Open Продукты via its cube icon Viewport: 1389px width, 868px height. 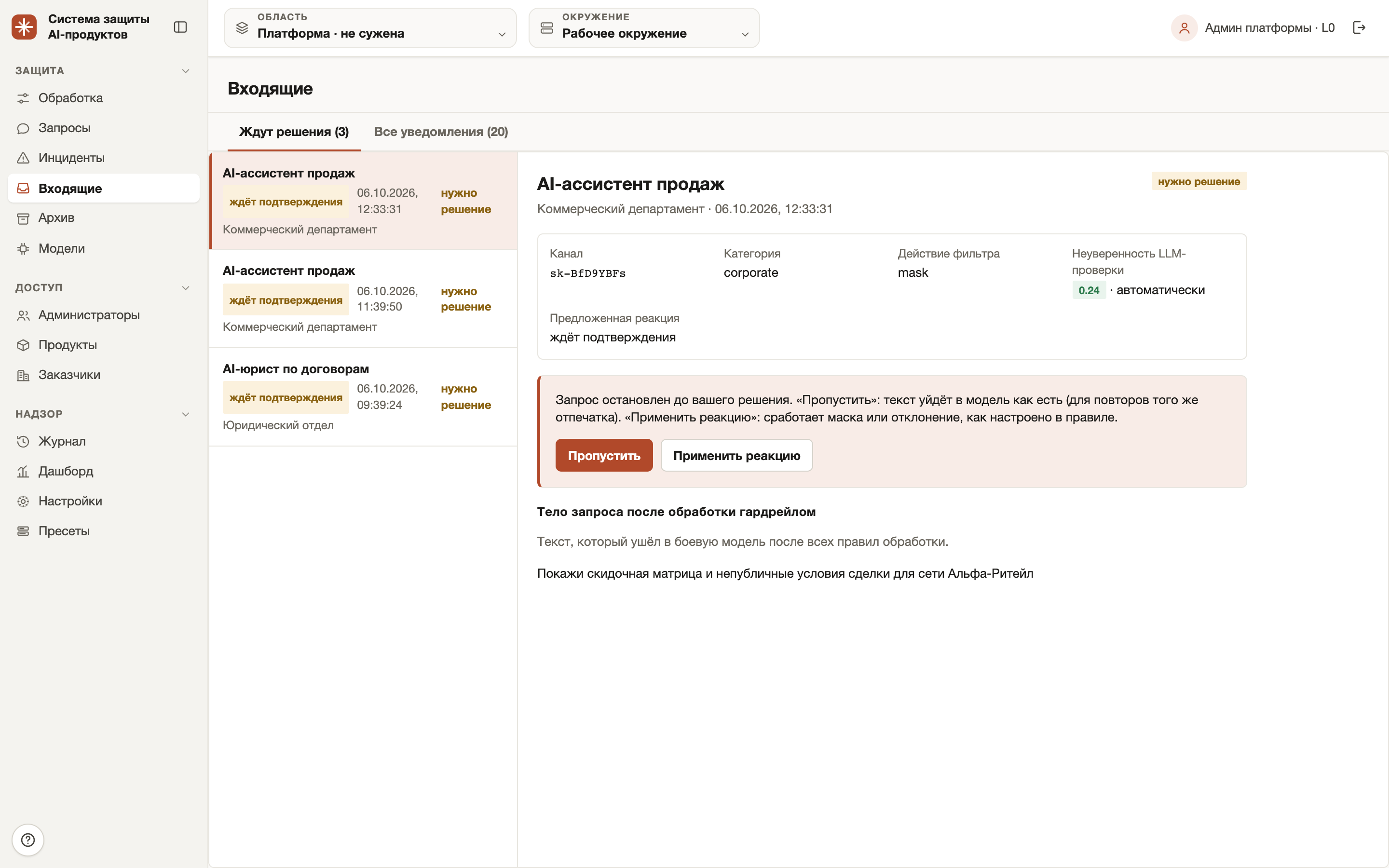click(x=23, y=345)
